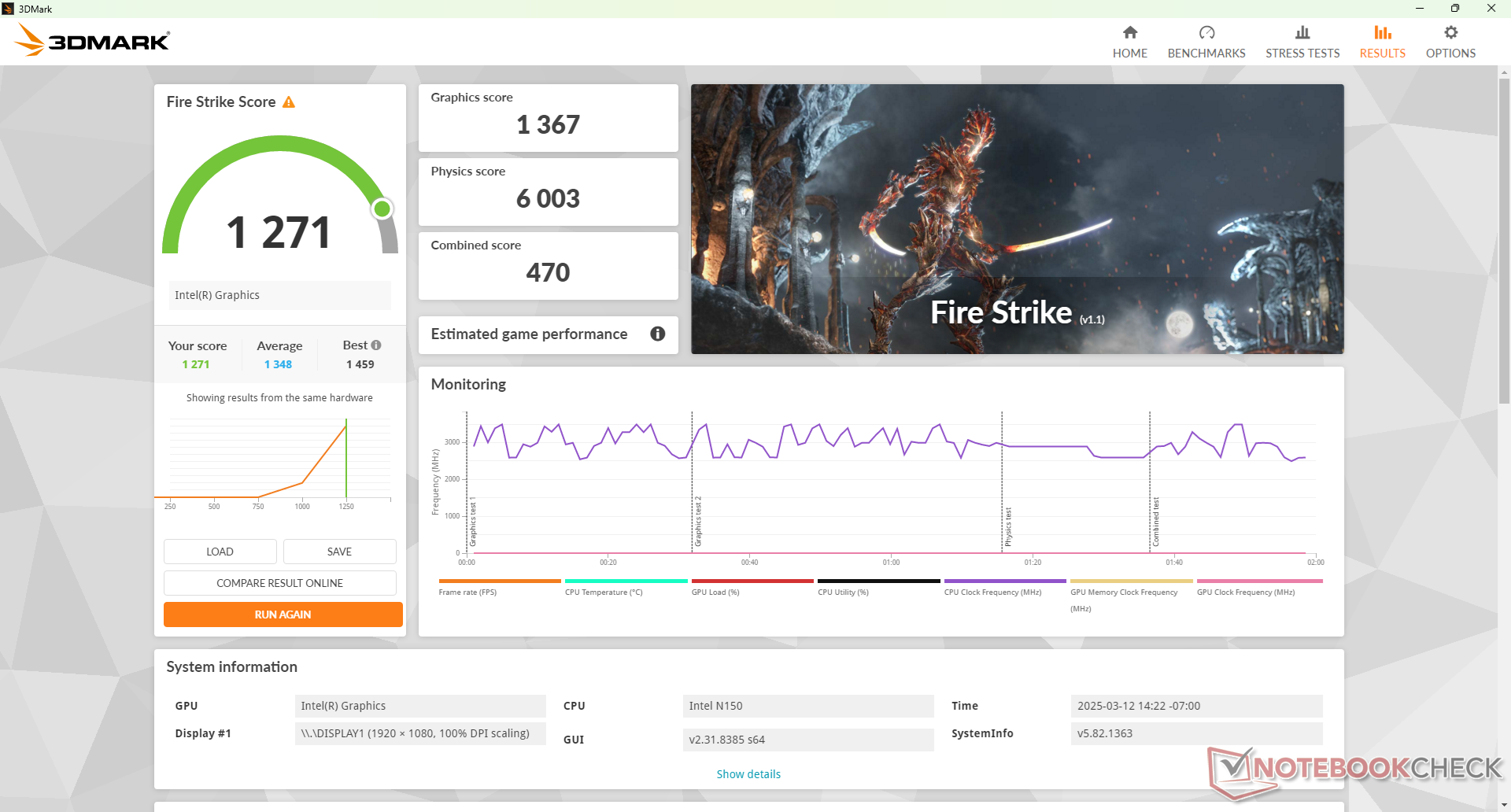The image size is (1511, 812).
Task: Click COMPARE RESULT ONLINE button
Action: [280, 583]
